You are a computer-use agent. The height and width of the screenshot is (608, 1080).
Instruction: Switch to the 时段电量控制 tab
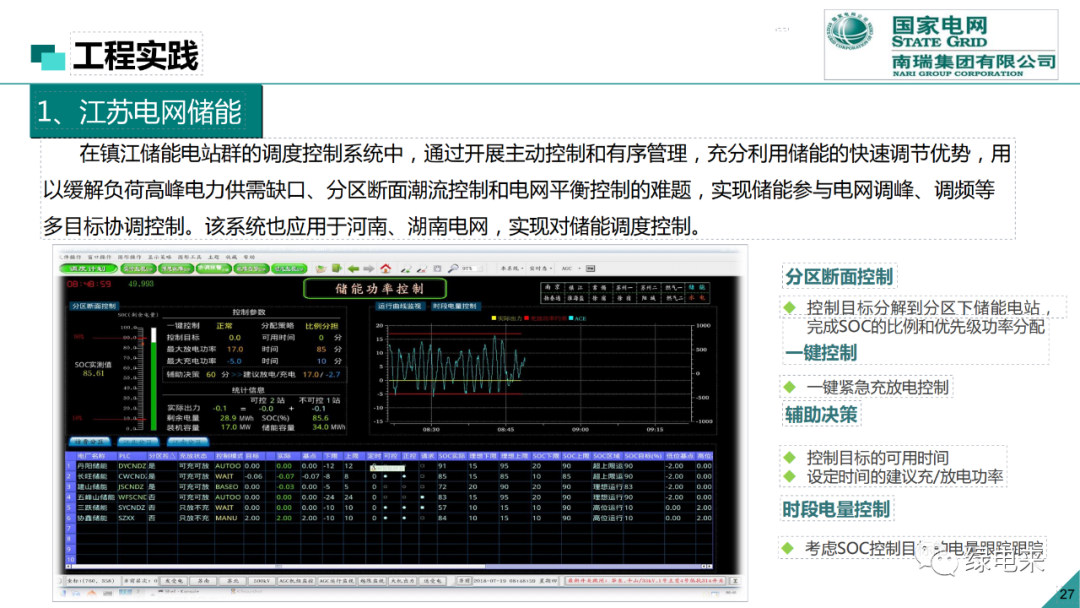pyautogui.click(x=455, y=306)
